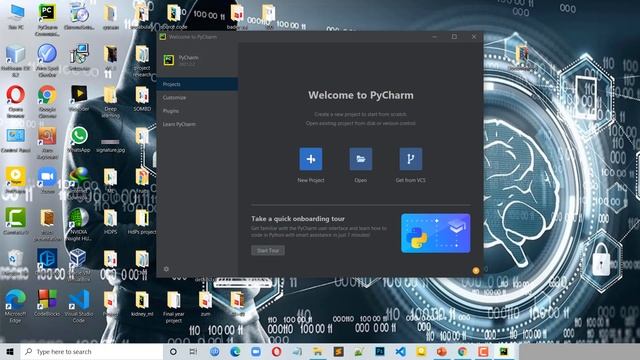The image size is (640, 360).
Task: Click the PowerPoint taskbar icon
Action: coord(442,351)
